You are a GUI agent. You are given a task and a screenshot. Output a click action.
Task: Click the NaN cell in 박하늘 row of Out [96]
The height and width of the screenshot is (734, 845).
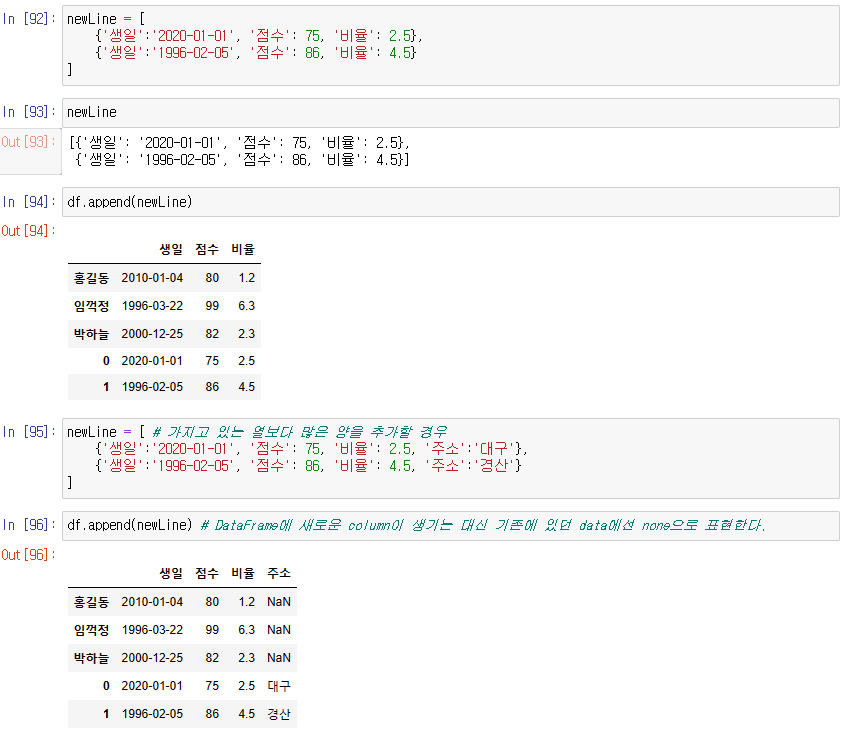click(x=279, y=658)
